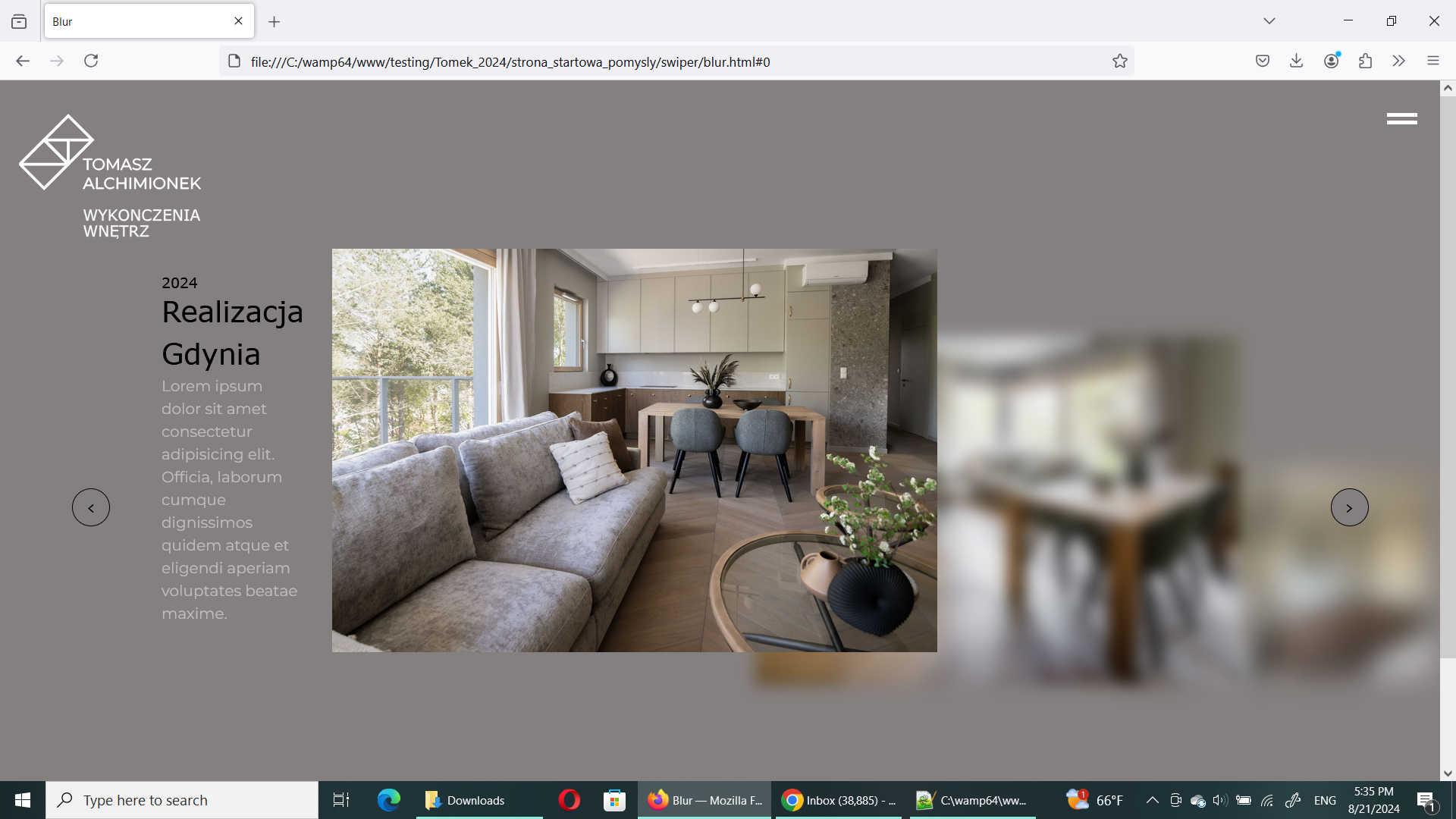
Task: Click the Save to Pocket icon
Action: [1262, 61]
